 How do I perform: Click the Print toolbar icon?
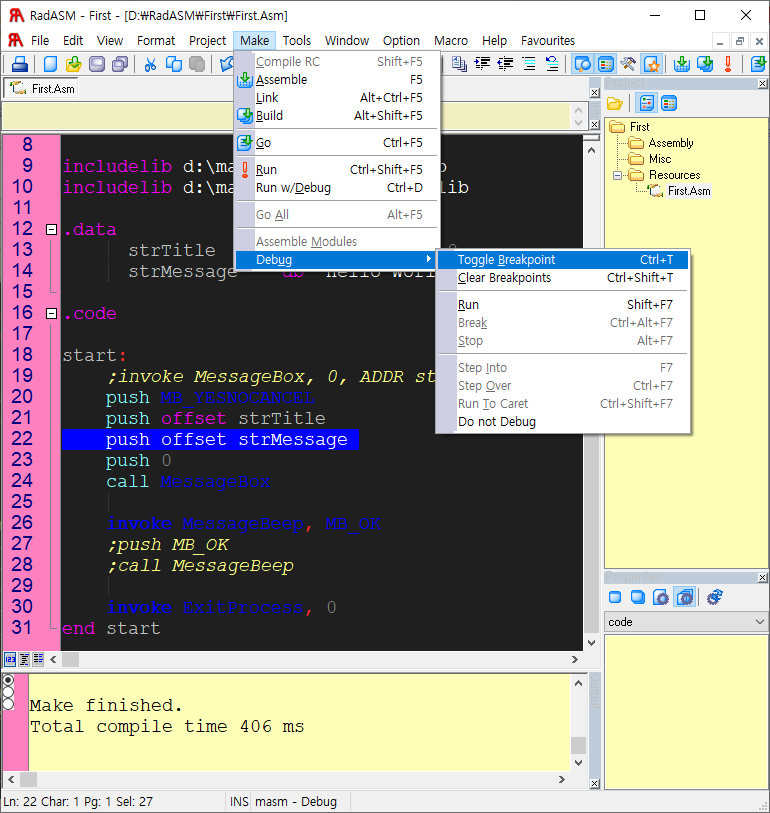[20, 64]
